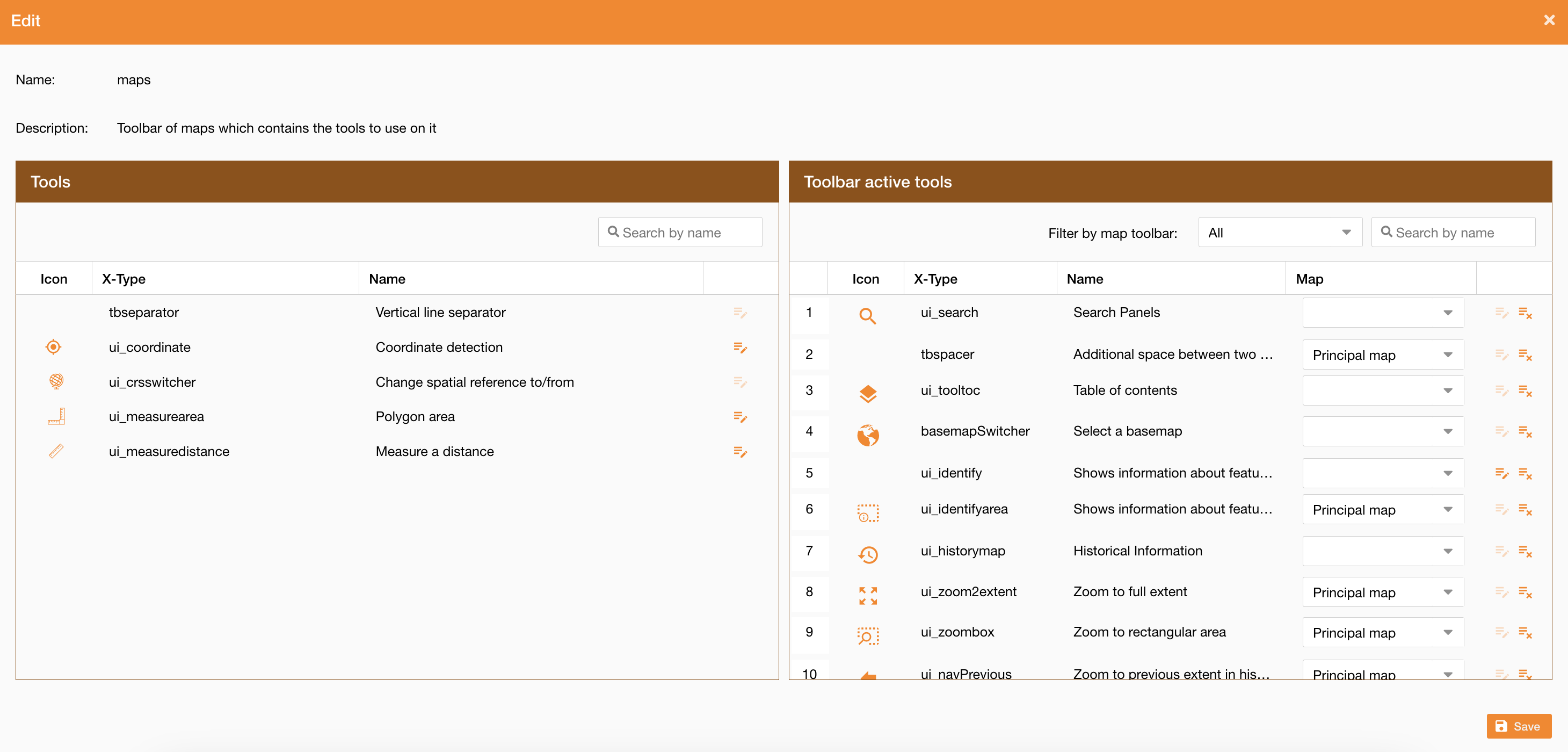1568x752 pixels.
Task: Click 'Search Panels' name cell
Action: tap(1116, 313)
